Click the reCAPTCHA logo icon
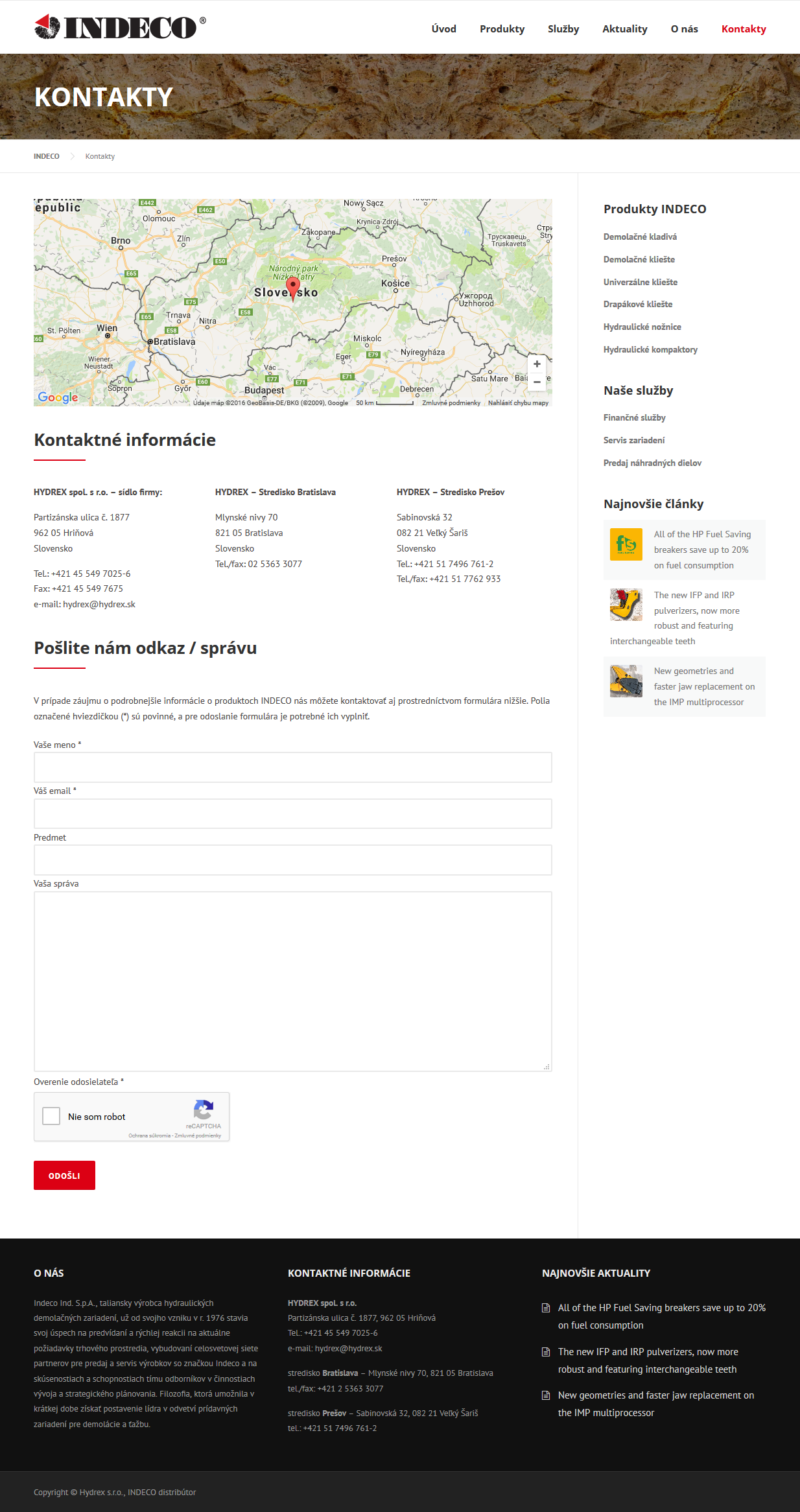Image resolution: width=800 pixels, height=1512 pixels. pos(204,1110)
